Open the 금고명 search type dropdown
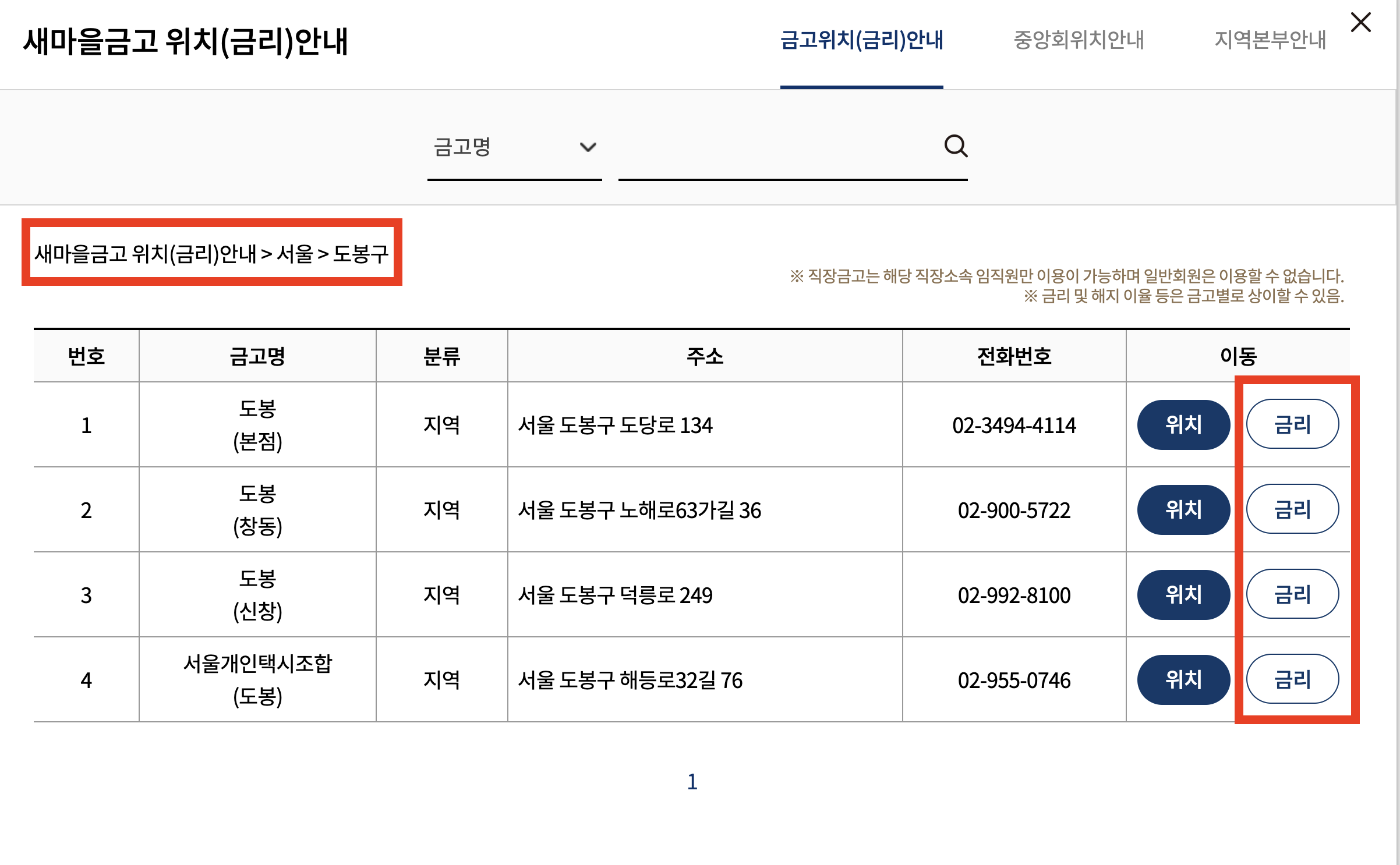 514,147
